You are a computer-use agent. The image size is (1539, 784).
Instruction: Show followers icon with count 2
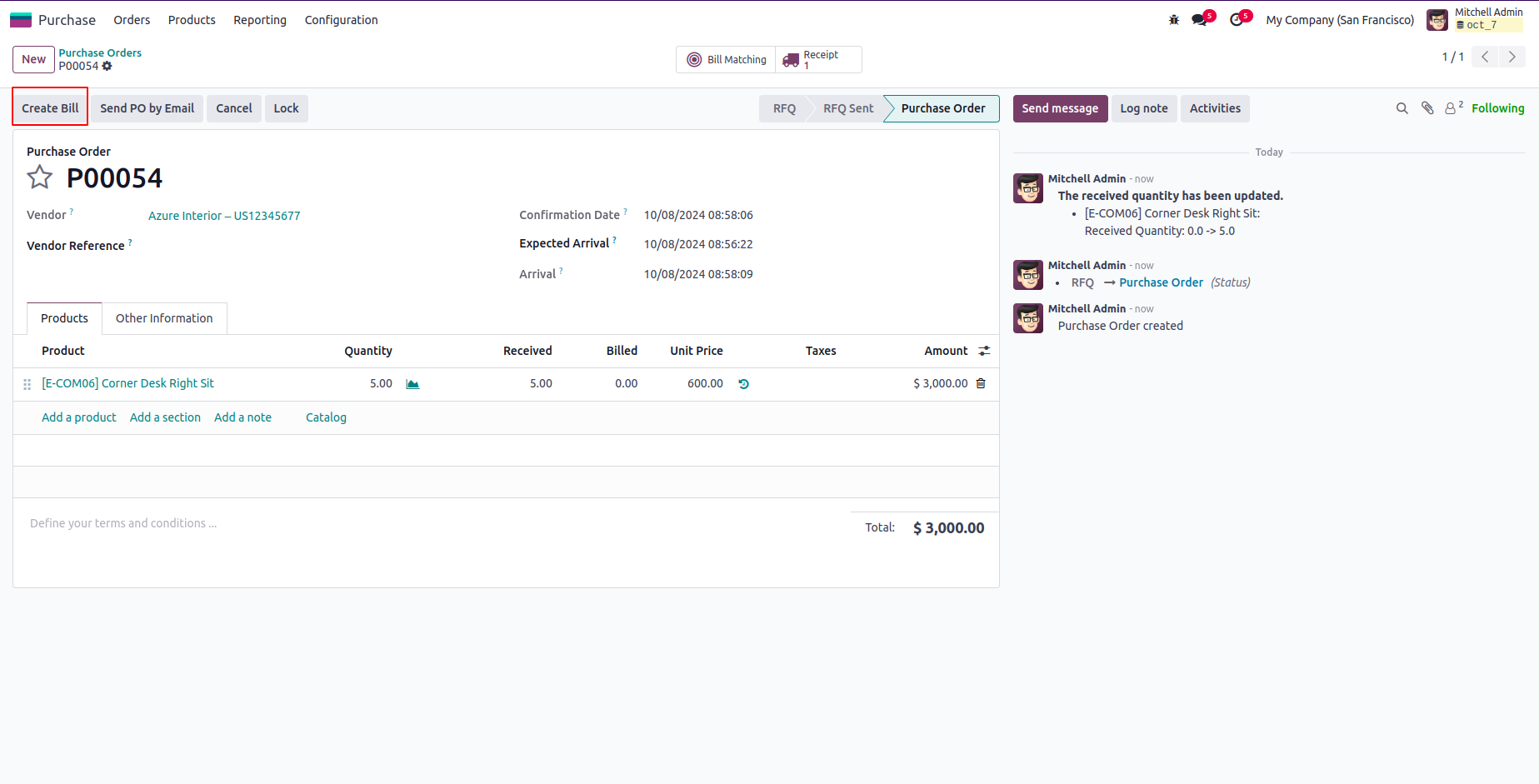(1454, 107)
